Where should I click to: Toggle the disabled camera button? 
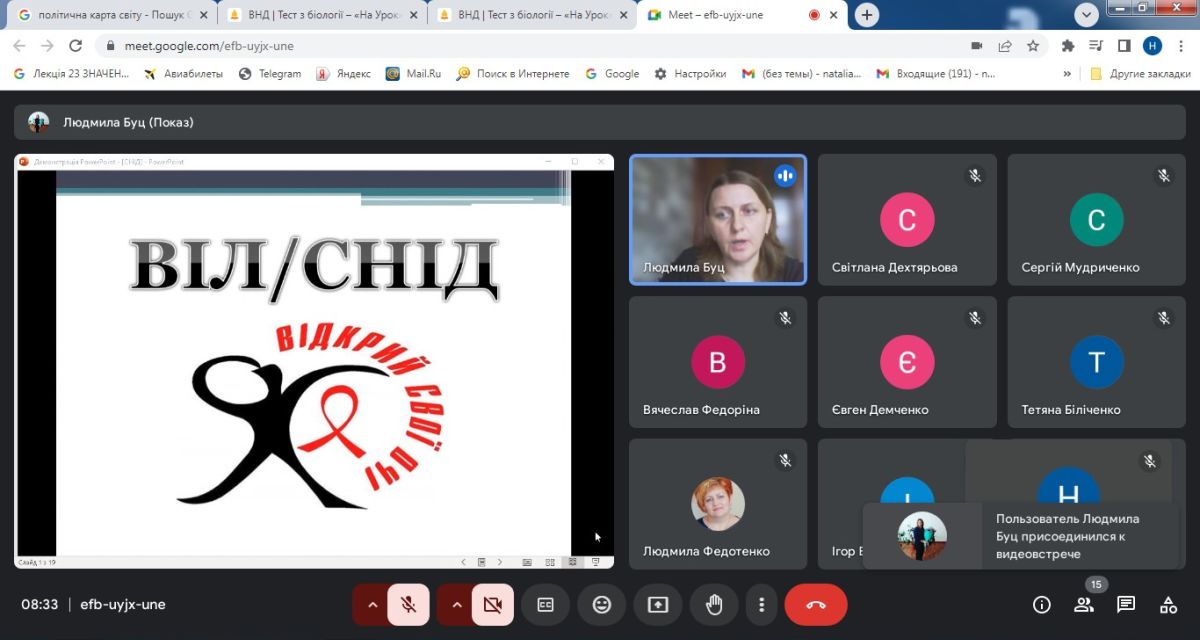[x=492, y=605]
